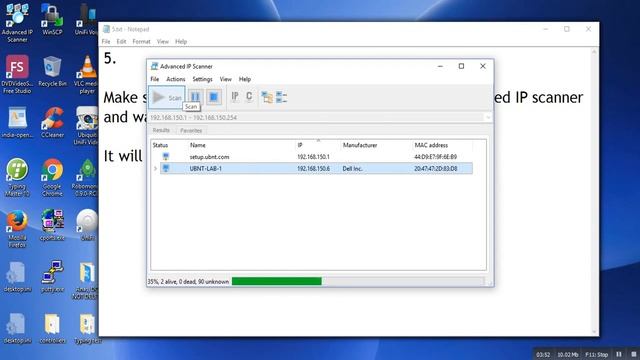
Task: Click the Dell Inc. manufacturer cell
Action: (x=353, y=169)
